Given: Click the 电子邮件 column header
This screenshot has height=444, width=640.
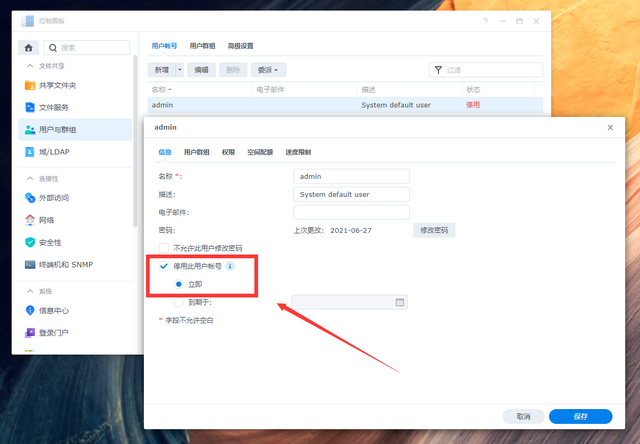Looking at the screenshot, I should pyautogui.click(x=304, y=89).
